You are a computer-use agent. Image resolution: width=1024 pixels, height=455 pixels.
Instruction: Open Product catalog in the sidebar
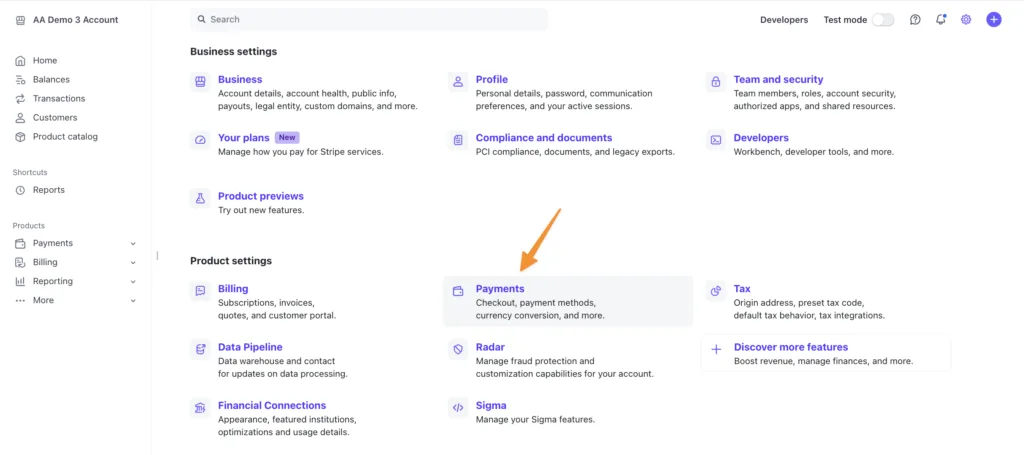(65, 137)
